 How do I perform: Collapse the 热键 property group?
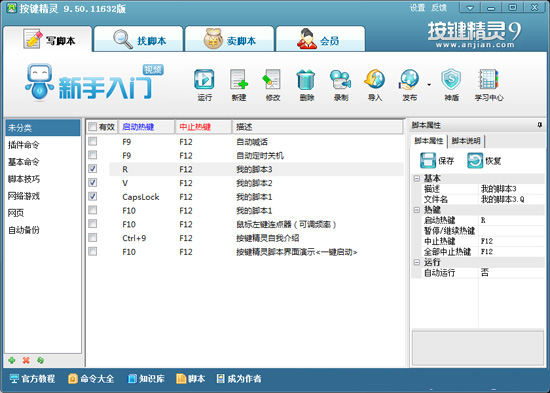point(417,210)
